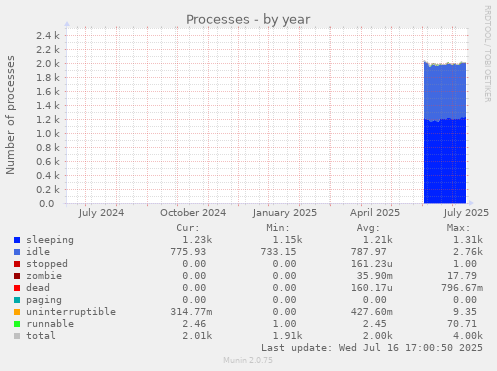
Task: Click the stopped legend color swatch
Action: point(17,264)
